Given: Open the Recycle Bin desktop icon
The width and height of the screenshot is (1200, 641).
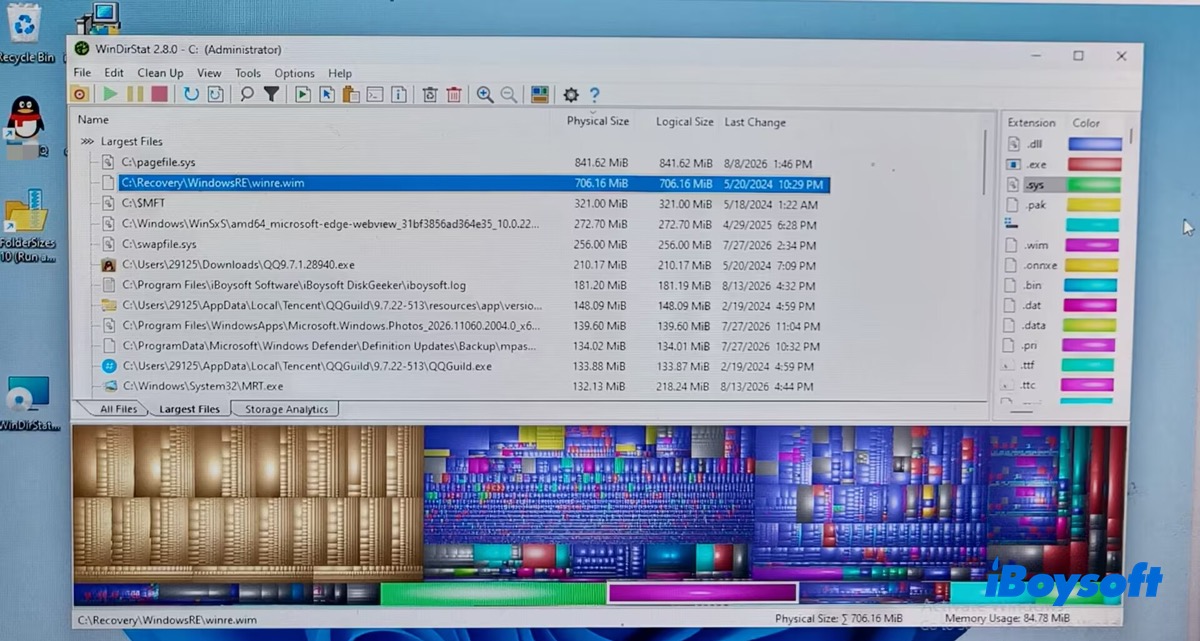Looking at the screenshot, I should coord(24,34).
